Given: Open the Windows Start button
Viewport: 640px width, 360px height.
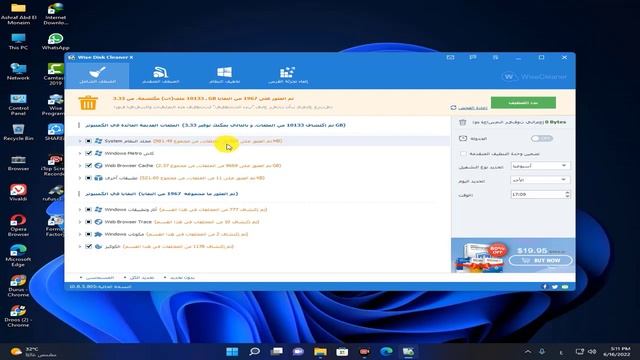Looking at the screenshot, I should tap(232, 351).
